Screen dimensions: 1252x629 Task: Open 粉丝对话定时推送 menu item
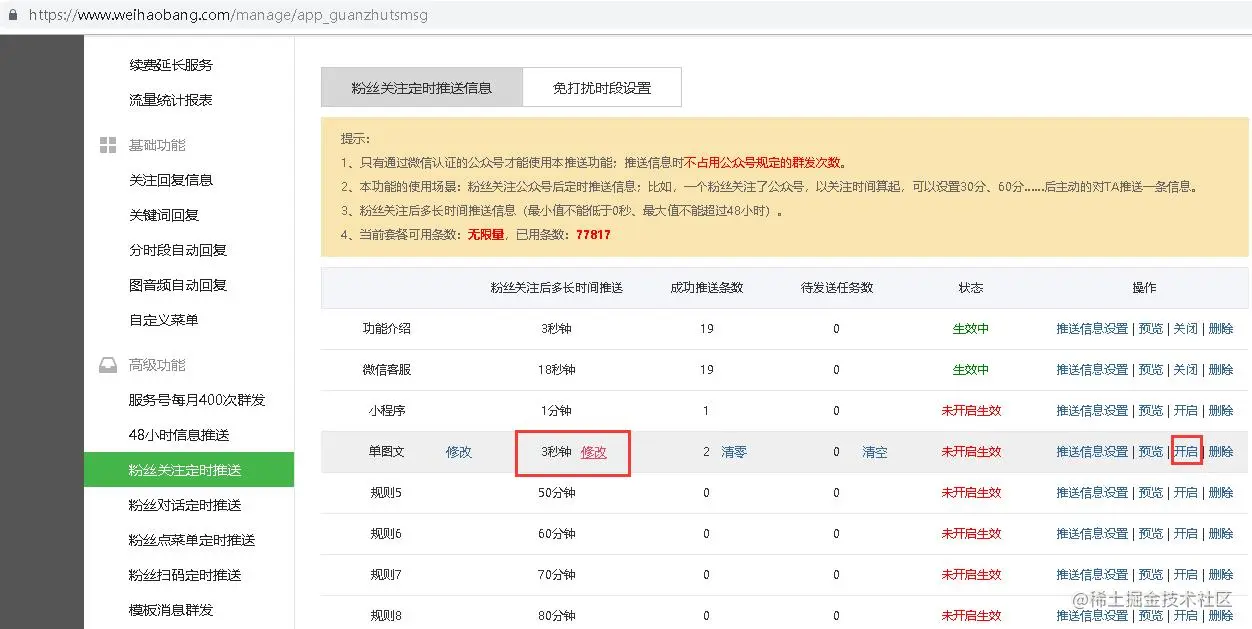click(x=185, y=505)
